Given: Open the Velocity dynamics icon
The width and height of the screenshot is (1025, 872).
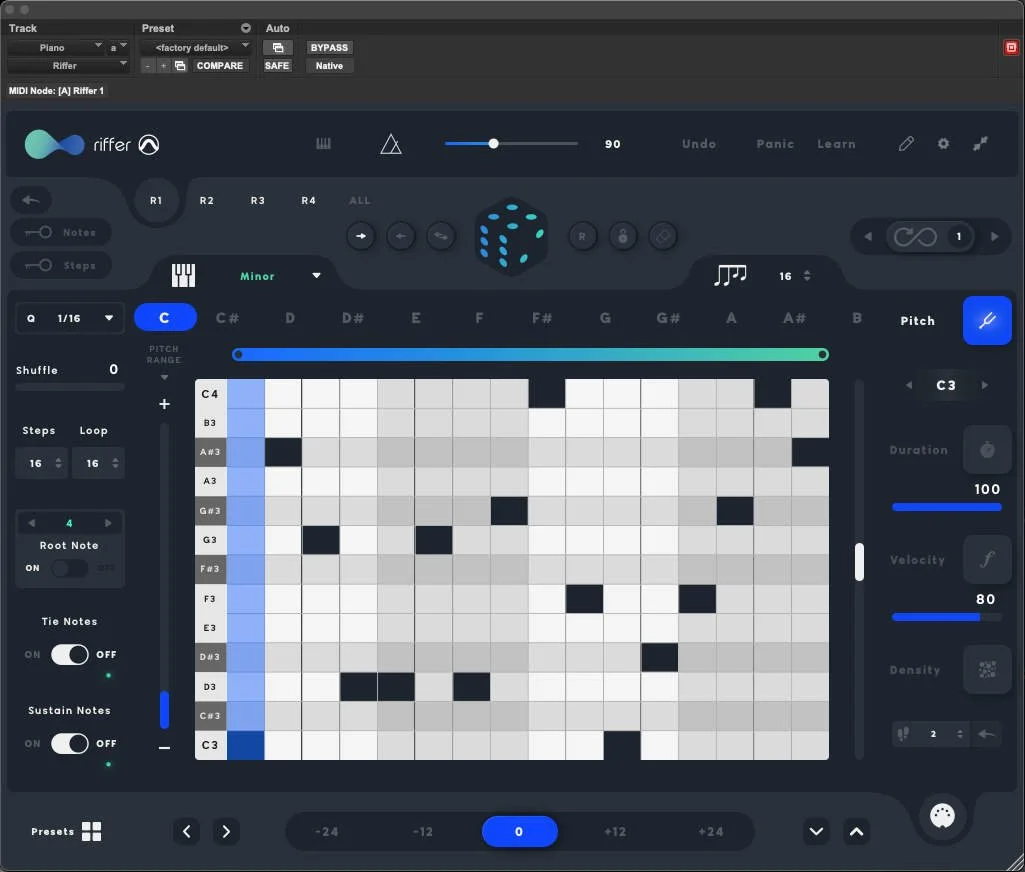Looking at the screenshot, I should (x=987, y=559).
